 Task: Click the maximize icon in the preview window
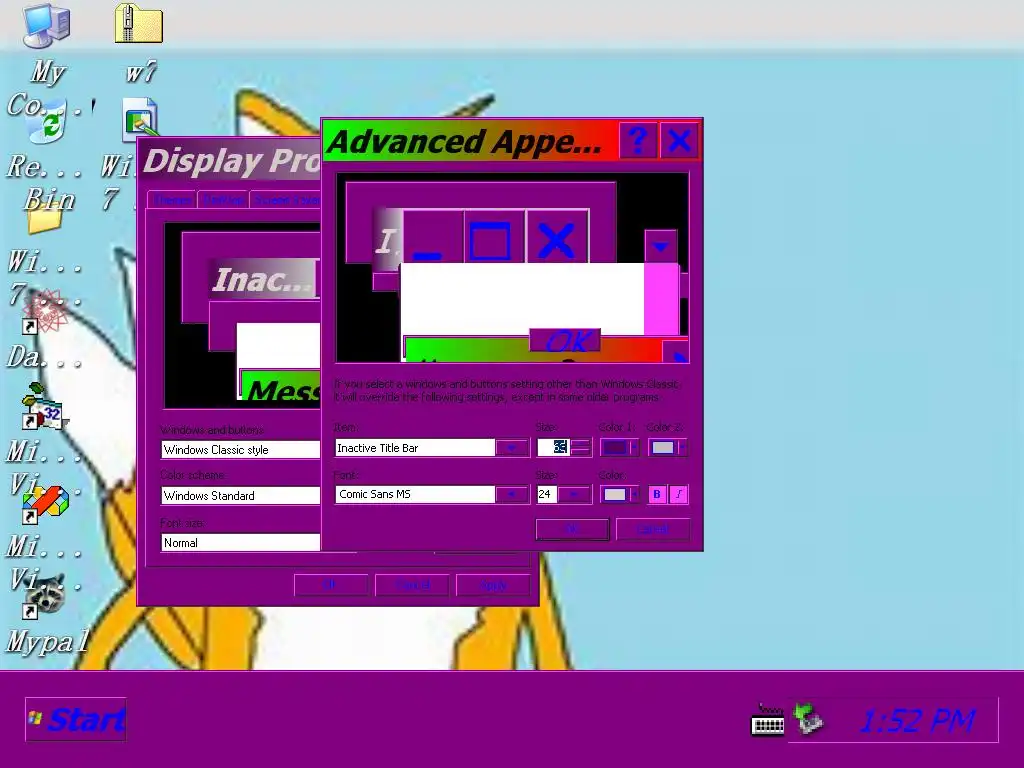494,238
